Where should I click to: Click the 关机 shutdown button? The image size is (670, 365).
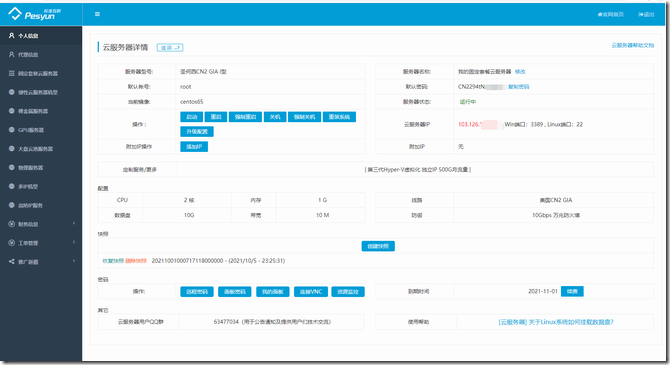(275, 117)
